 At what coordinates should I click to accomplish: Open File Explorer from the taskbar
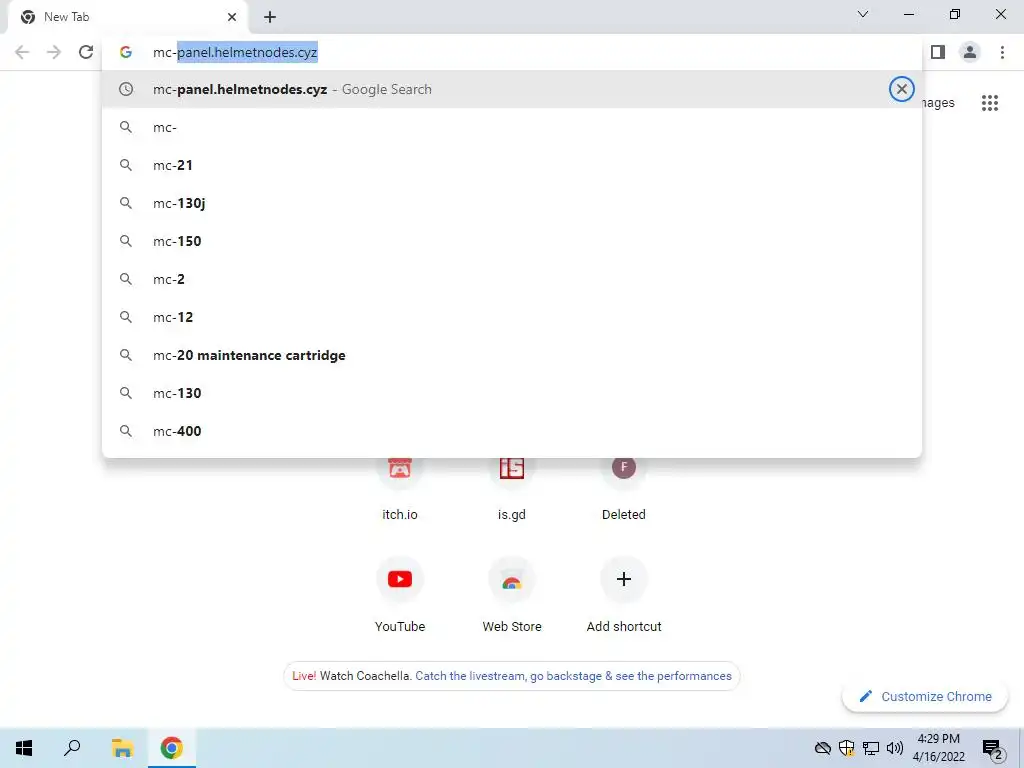tap(122, 748)
